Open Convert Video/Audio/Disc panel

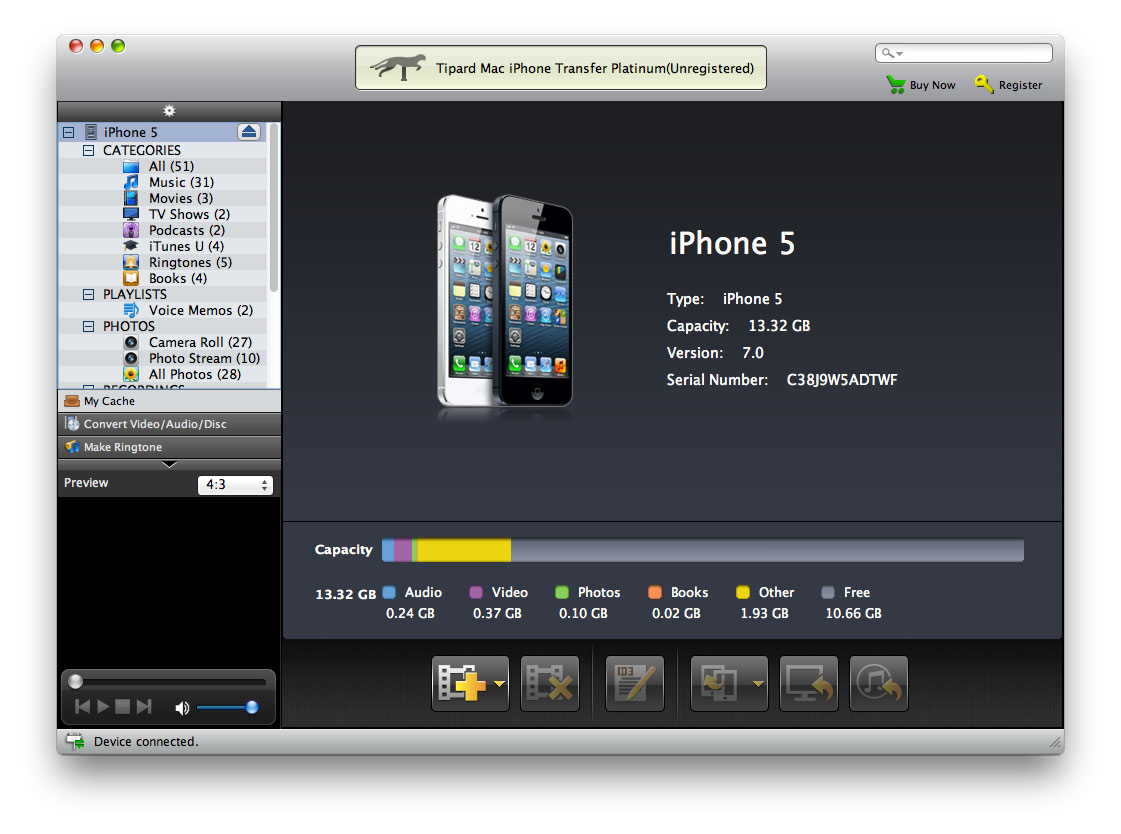click(x=169, y=424)
